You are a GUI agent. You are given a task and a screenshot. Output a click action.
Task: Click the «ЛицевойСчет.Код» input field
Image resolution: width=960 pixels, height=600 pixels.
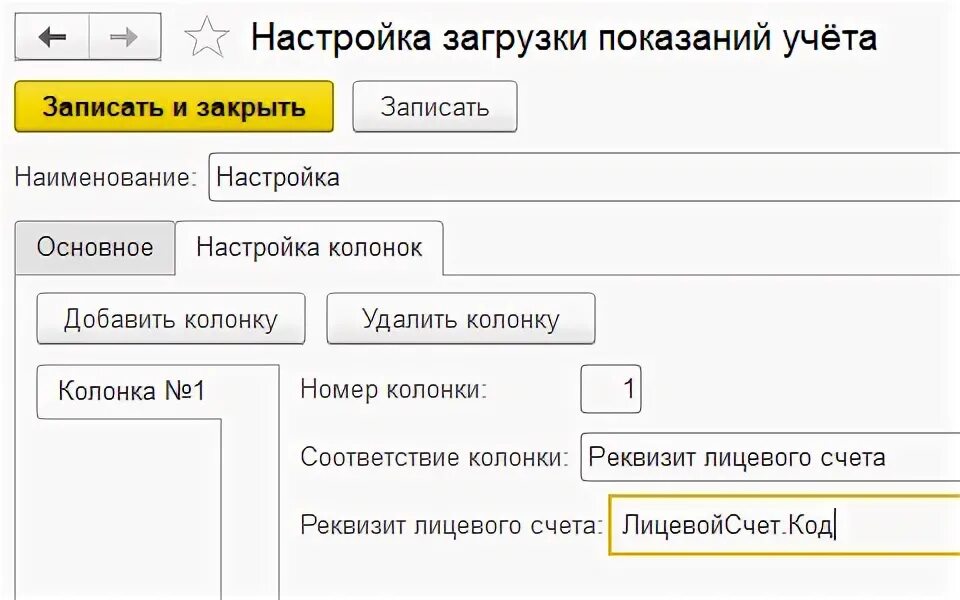(785, 525)
